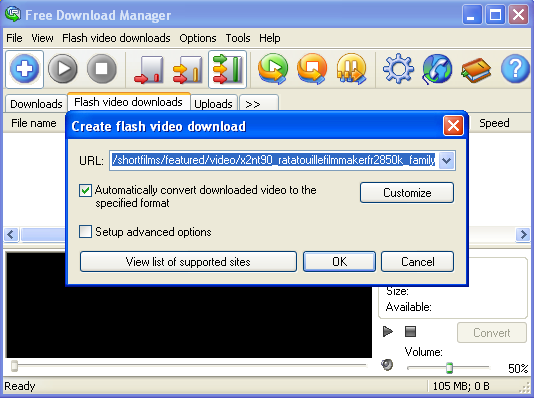The image size is (534, 398).
Task: Open the Help menu
Action: pos(270,38)
